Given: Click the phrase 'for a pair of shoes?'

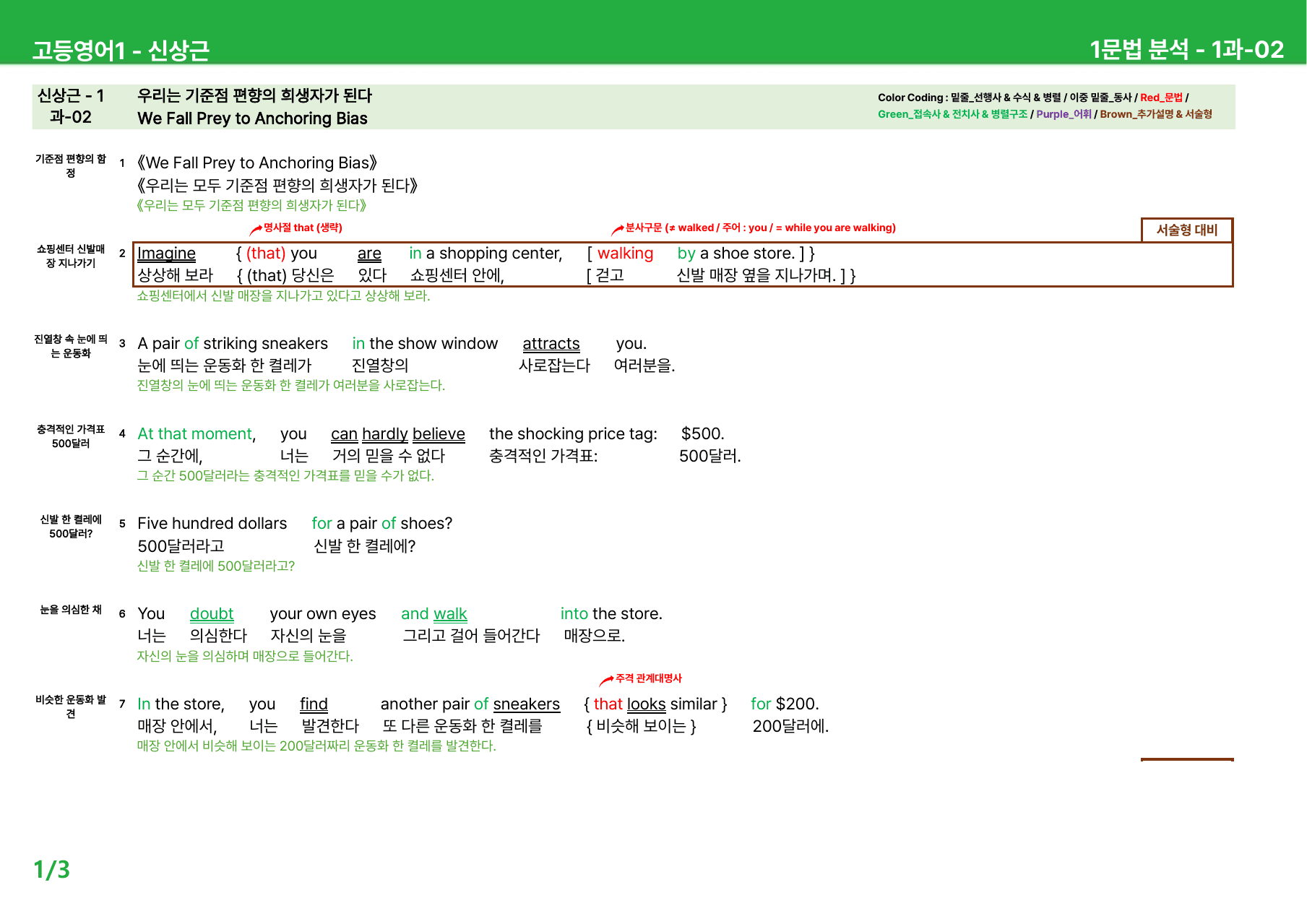Looking at the screenshot, I should pyautogui.click(x=382, y=523).
